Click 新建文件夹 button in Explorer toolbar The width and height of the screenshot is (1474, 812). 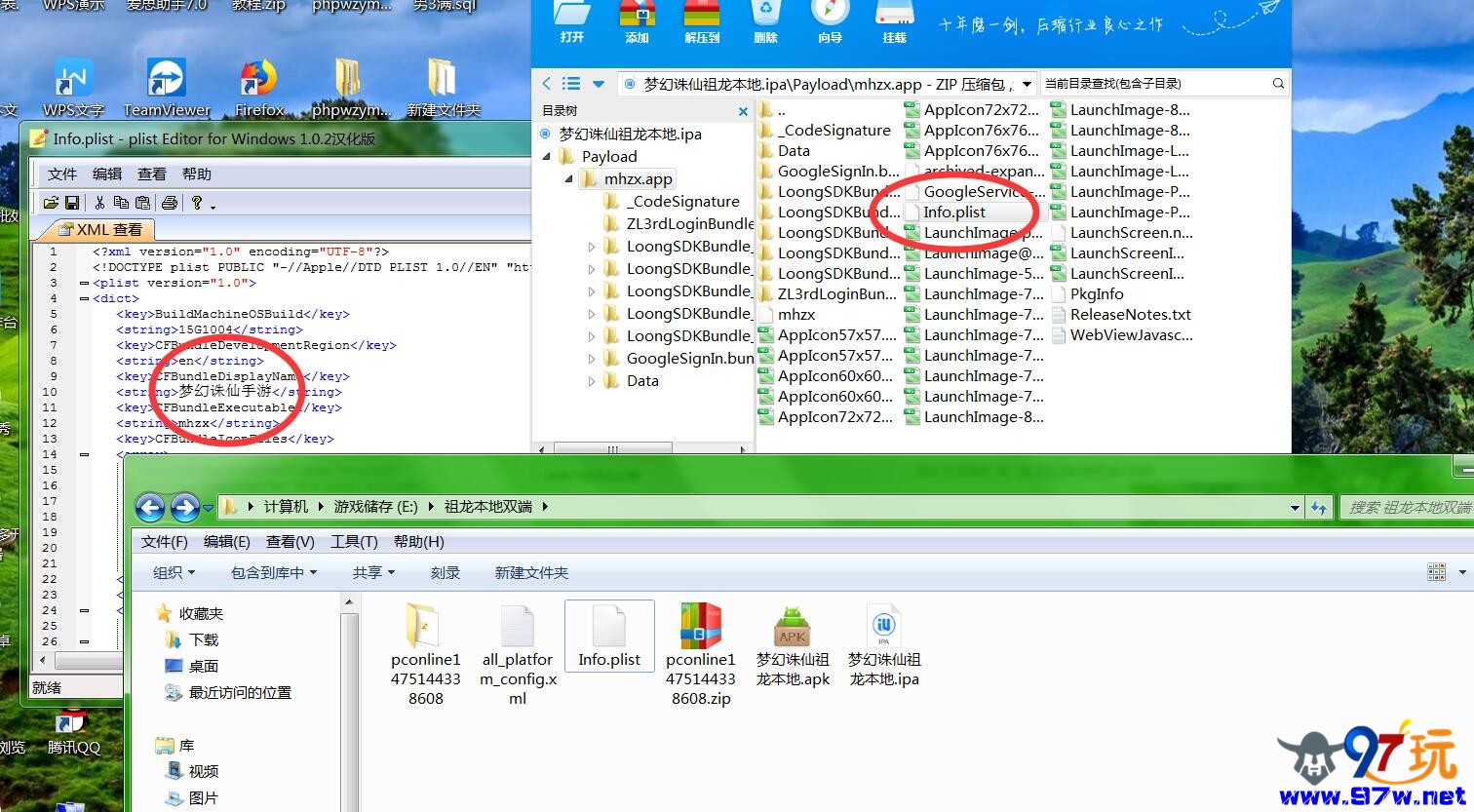(531, 572)
